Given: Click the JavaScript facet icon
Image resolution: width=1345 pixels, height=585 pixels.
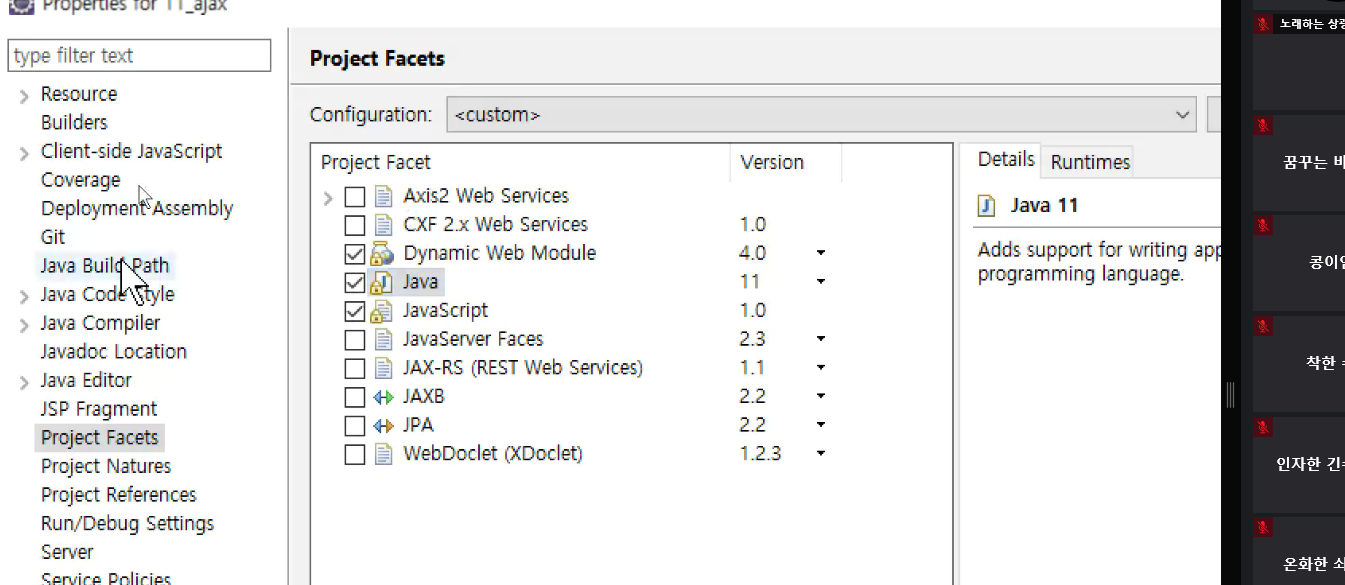Looking at the screenshot, I should (x=381, y=311).
